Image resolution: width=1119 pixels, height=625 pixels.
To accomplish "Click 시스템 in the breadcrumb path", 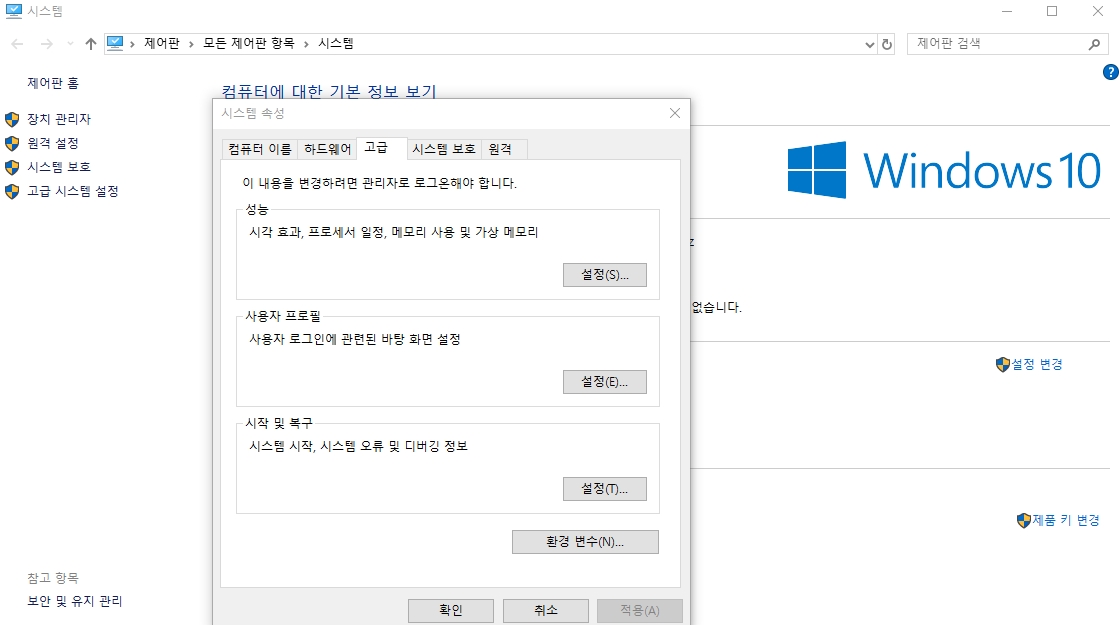I will click(335, 44).
